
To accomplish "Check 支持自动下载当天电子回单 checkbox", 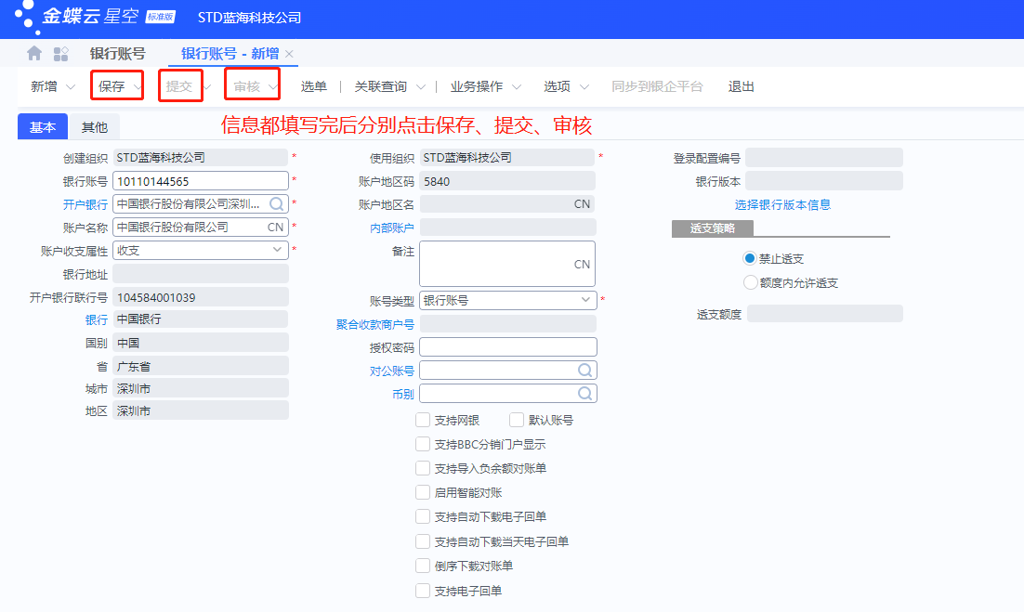I will click(x=423, y=541).
